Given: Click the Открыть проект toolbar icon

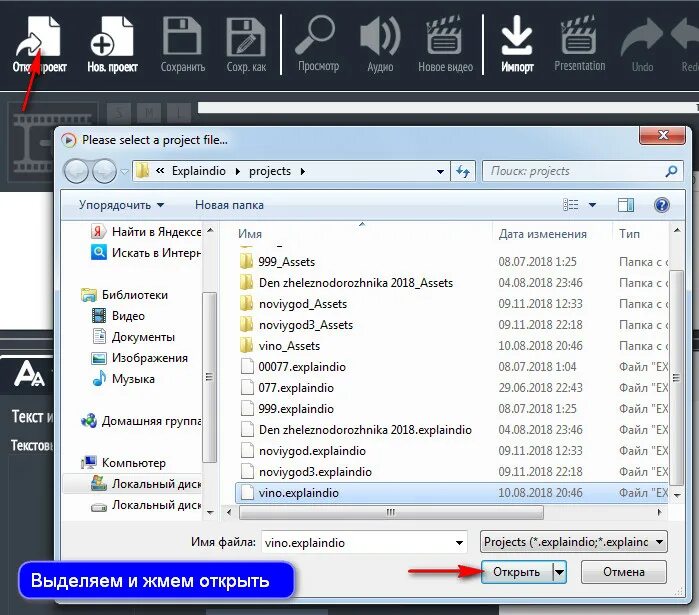Looking at the screenshot, I should coord(39,38).
